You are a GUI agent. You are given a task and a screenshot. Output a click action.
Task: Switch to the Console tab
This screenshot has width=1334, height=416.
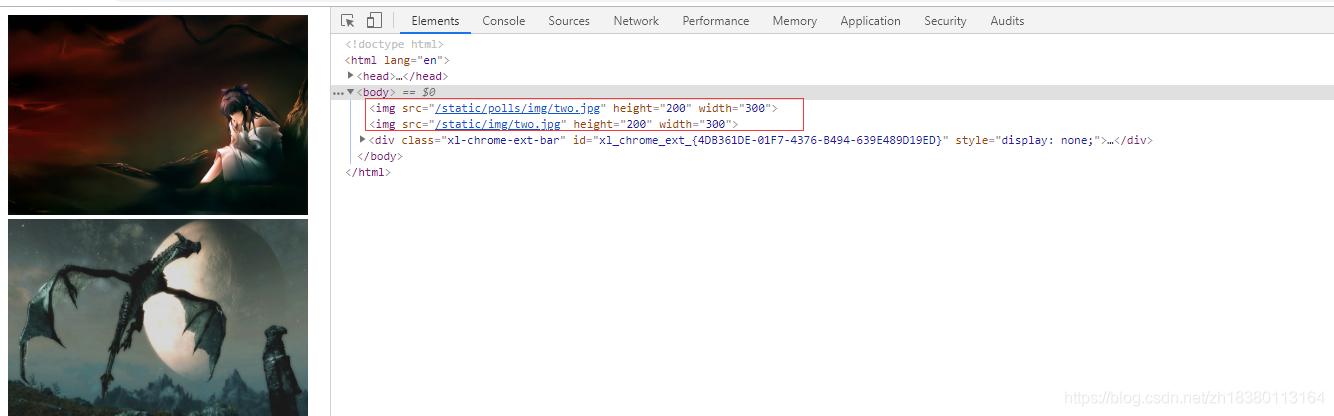point(504,21)
